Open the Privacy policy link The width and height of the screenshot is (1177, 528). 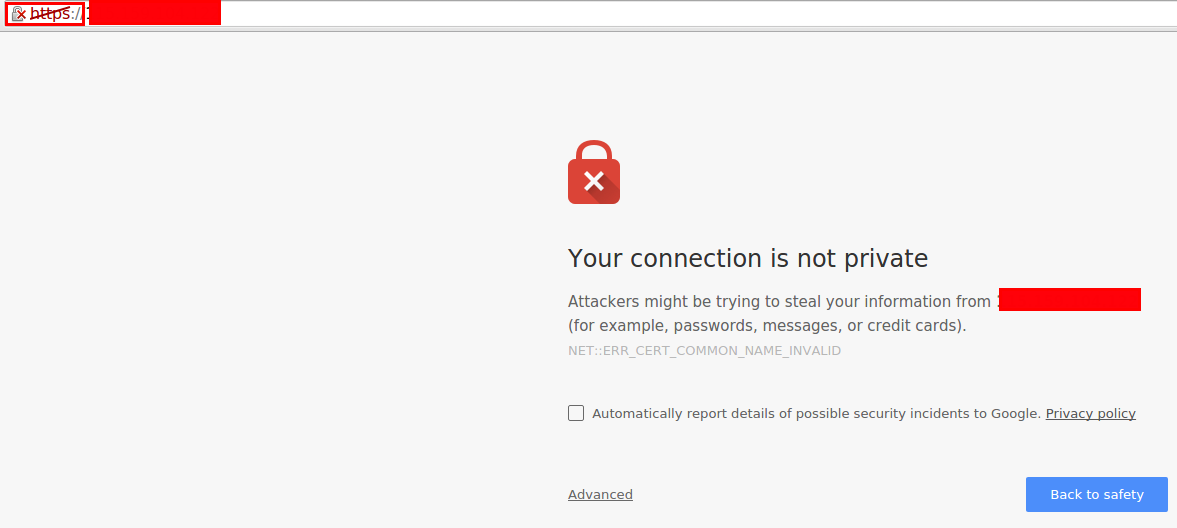pyautogui.click(x=1090, y=414)
